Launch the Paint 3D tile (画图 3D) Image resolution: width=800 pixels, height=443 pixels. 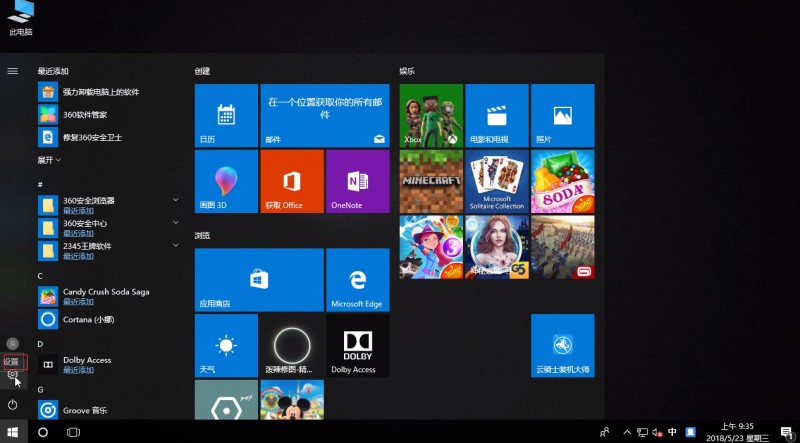(226, 181)
